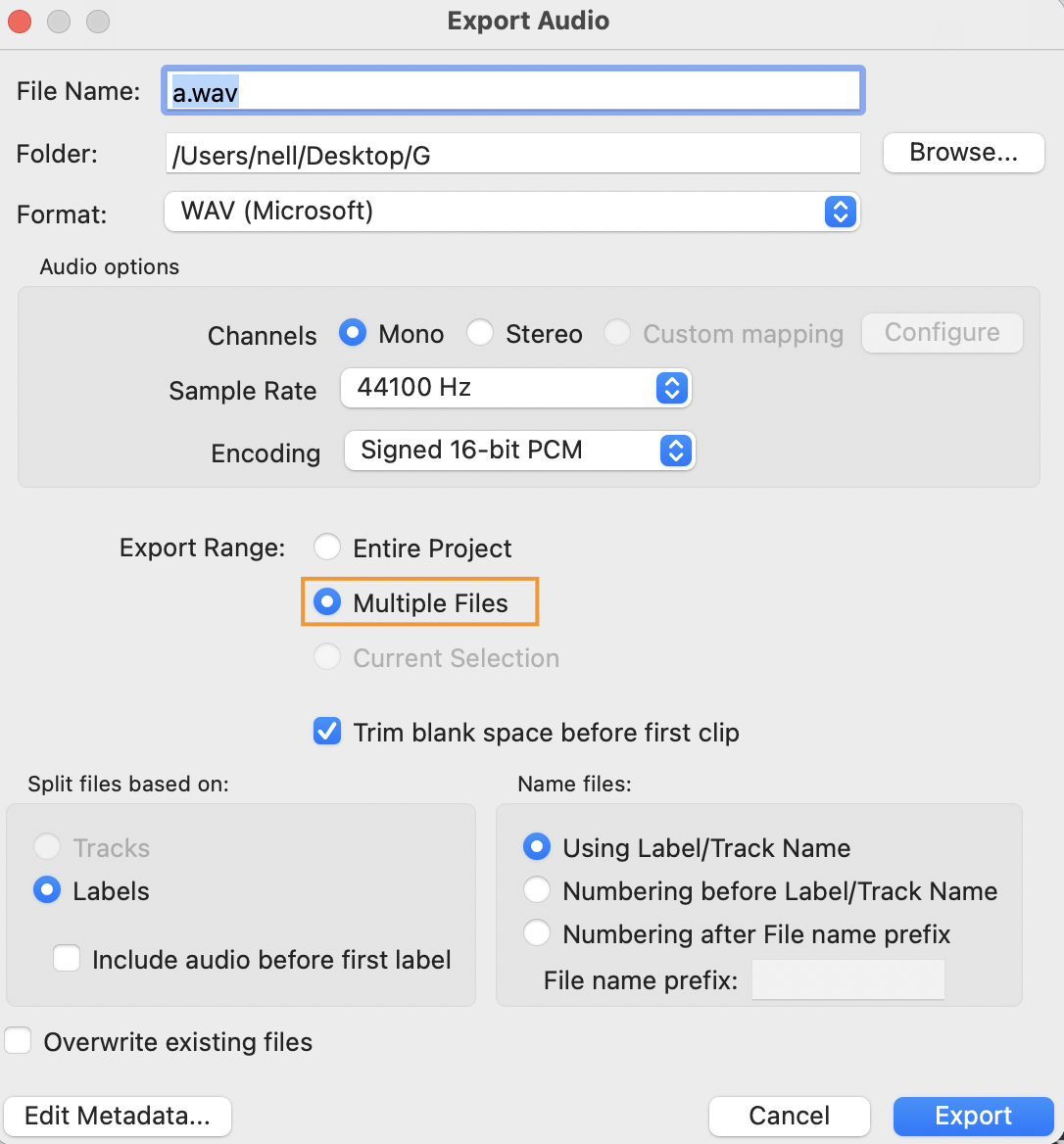This screenshot has height=1144, width=1064.
Task: Select Numbering after File name prefix
Action: [x=537, y=934]
